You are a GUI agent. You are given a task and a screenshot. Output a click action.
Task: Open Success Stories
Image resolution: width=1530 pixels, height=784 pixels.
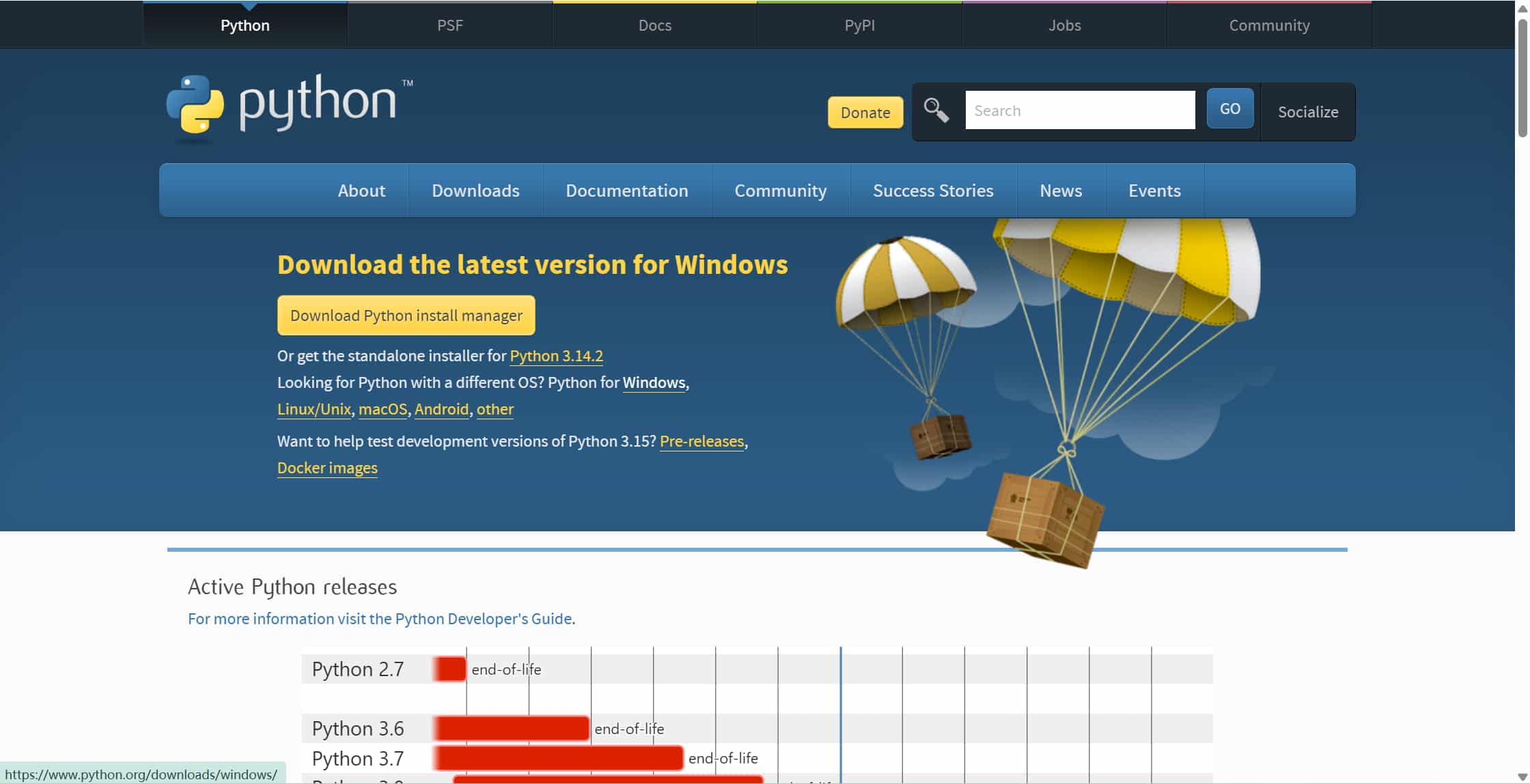932,191
